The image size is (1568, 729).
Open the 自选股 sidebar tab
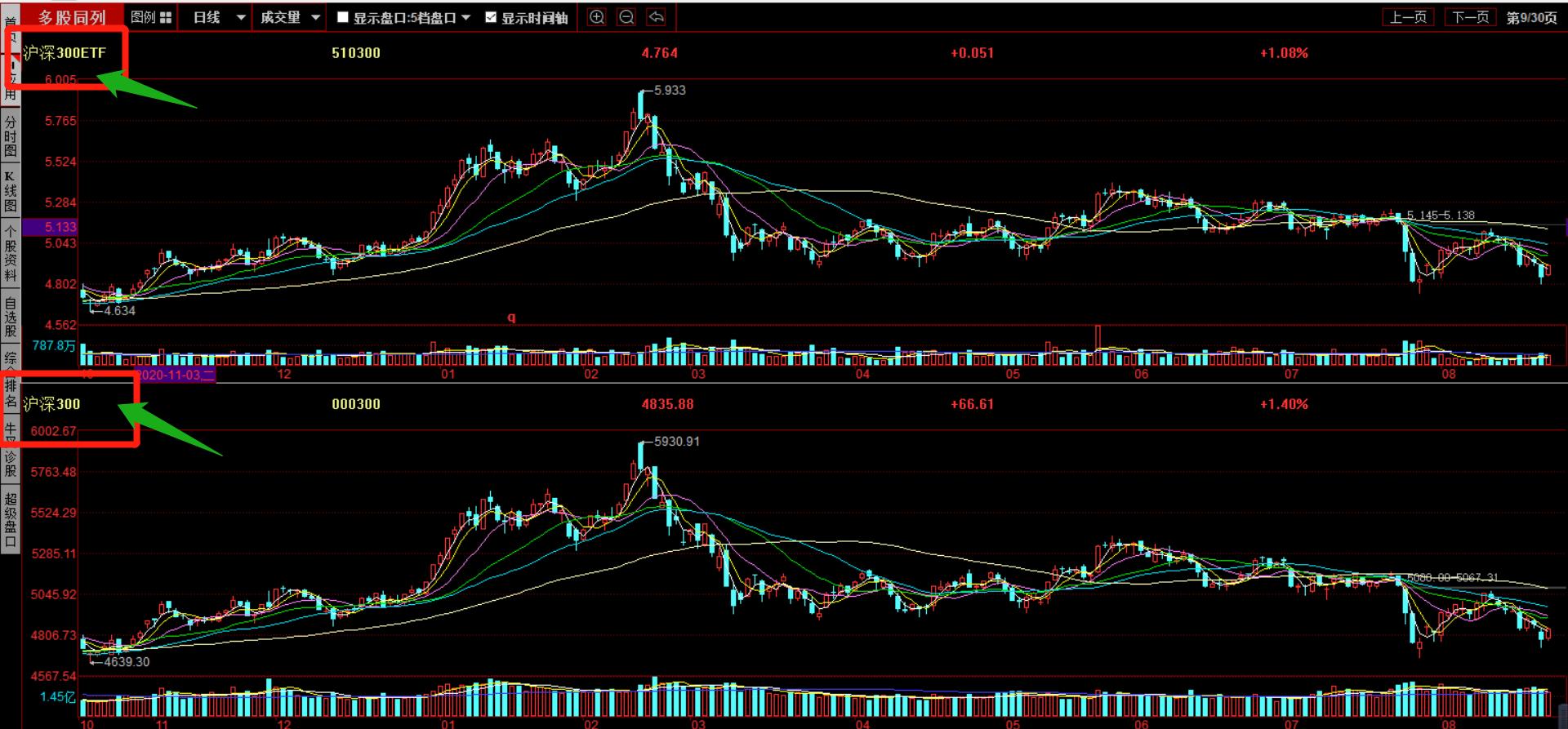tap(10, 318)
